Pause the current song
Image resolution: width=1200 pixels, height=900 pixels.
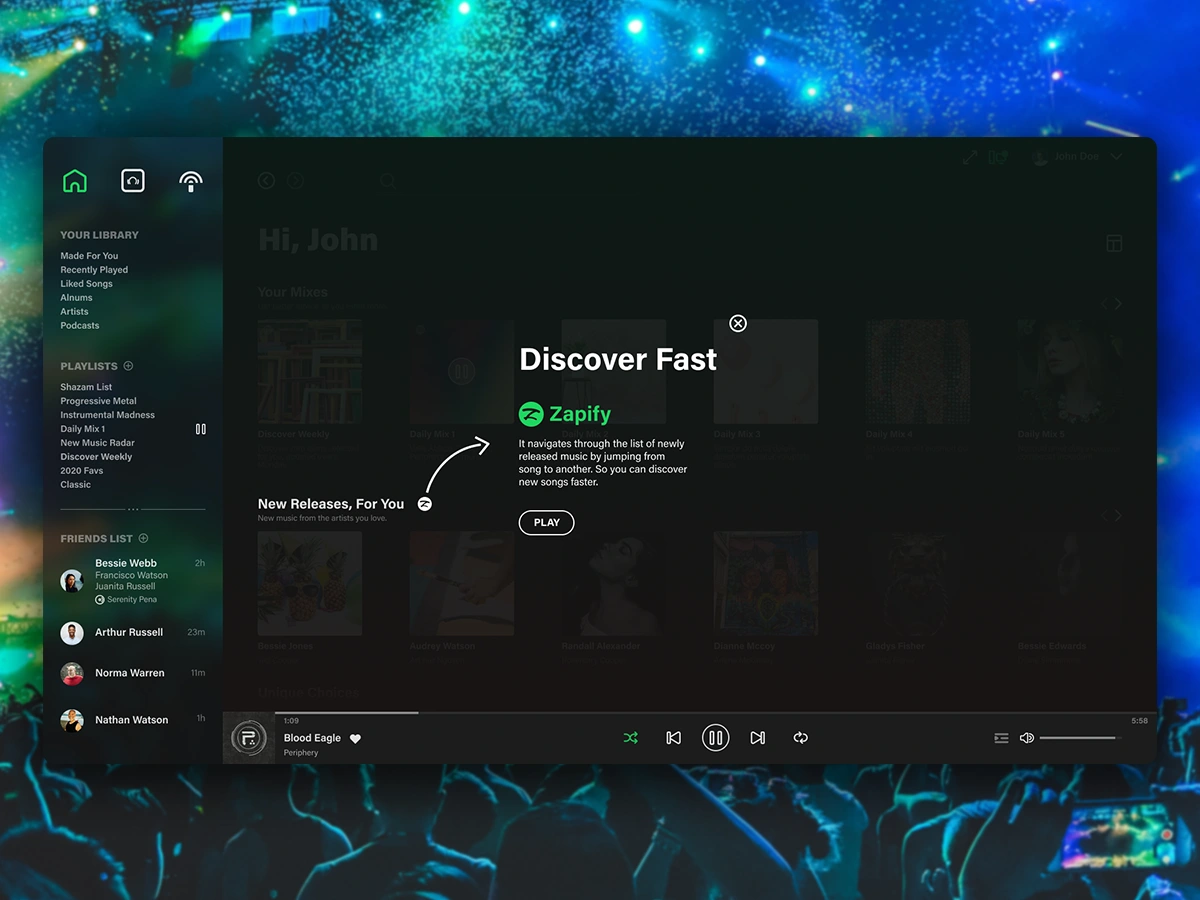pos(715,738)
